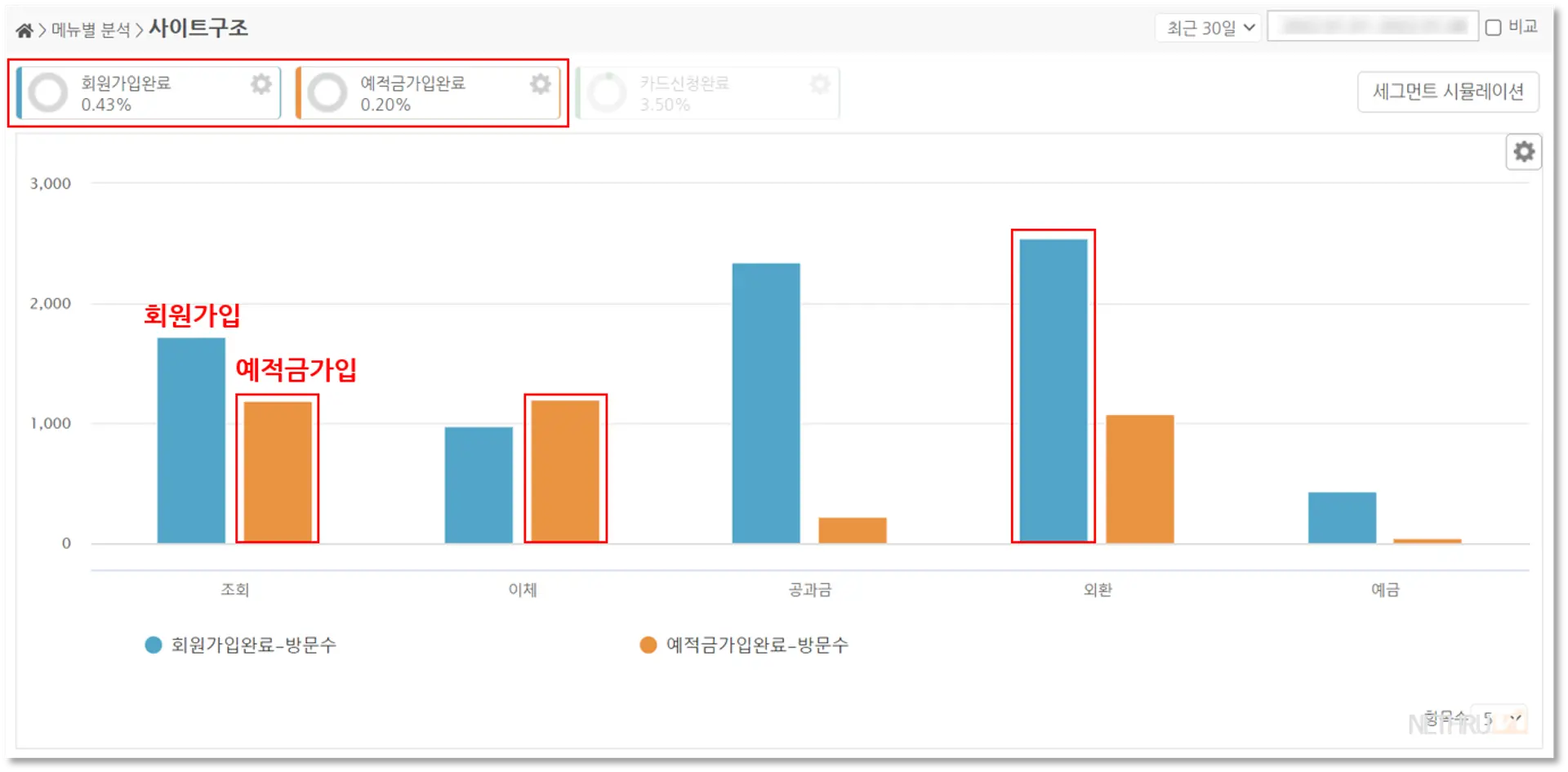Image resolution: width=1568 pixels, height=772 pixels.
Task: Go to the home icon in breadcrumb
Action: click(24, 30)
